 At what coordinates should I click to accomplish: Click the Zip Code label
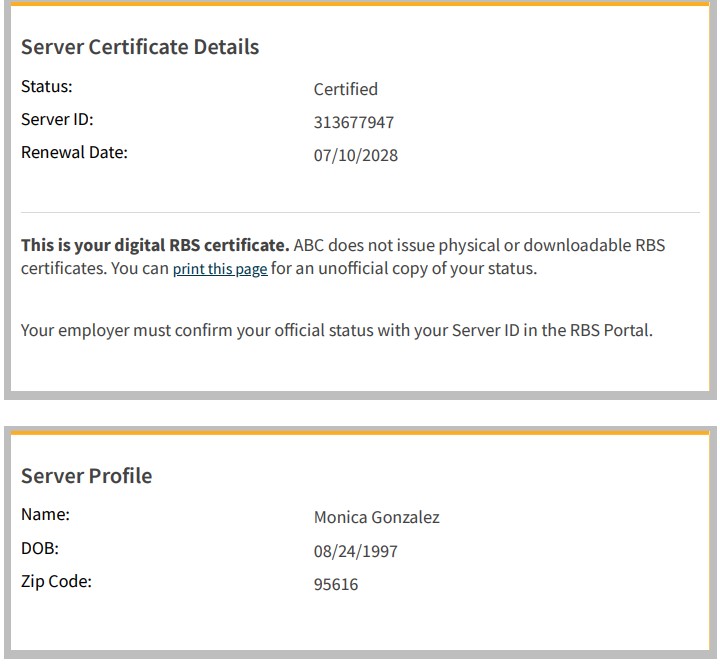(x=56, y=581)
